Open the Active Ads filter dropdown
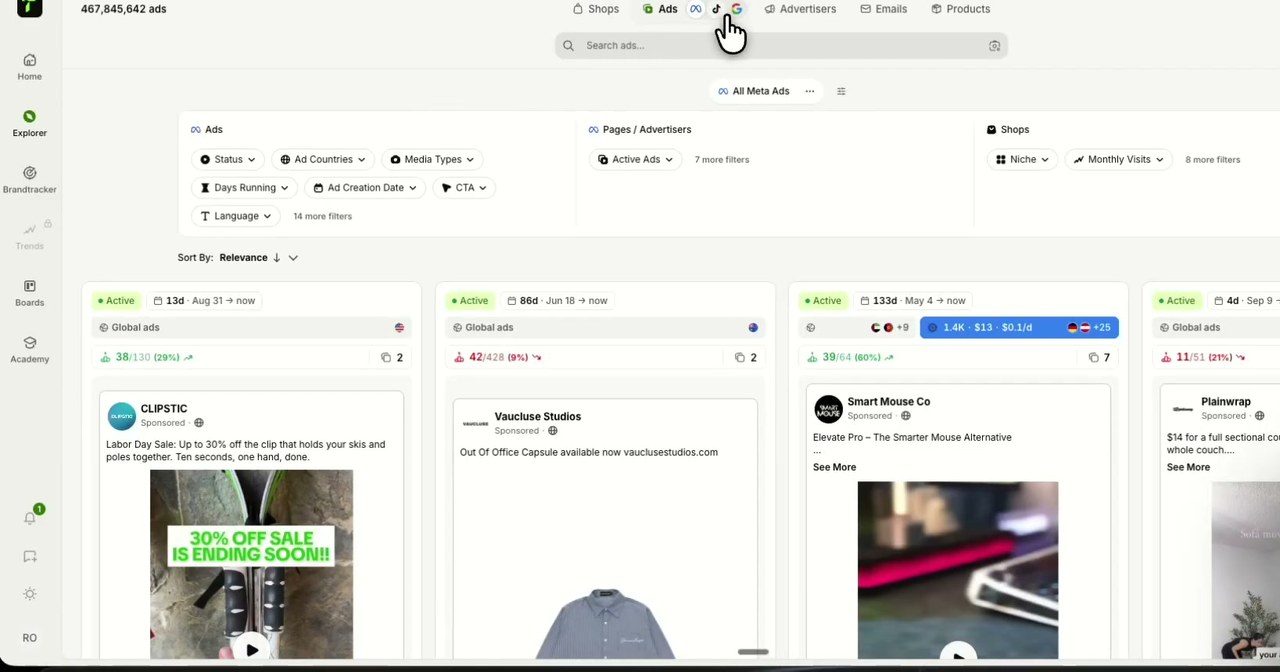 (635, 159)
